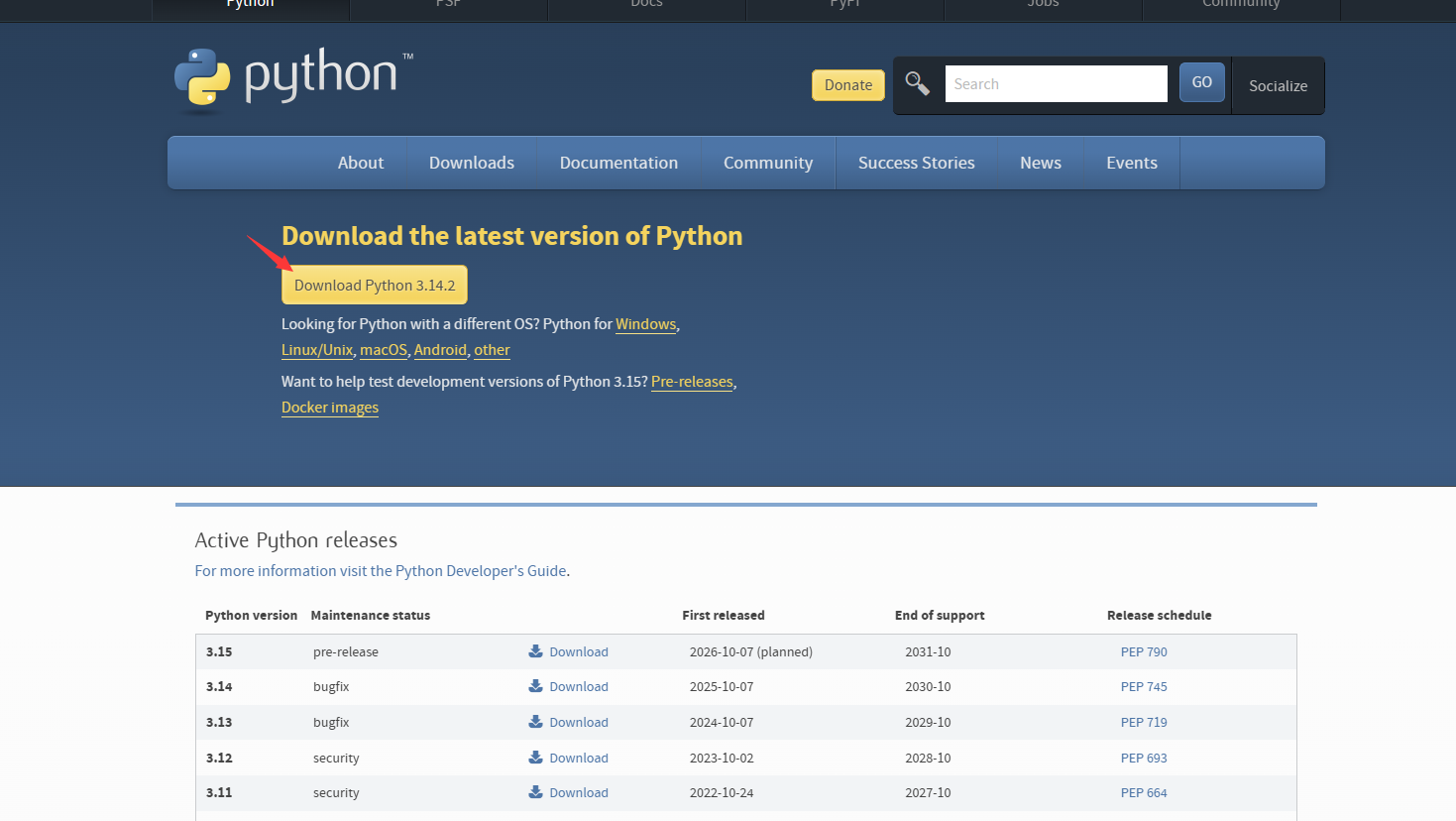
Task: Click the Donate button
Action: click(848, 85)
